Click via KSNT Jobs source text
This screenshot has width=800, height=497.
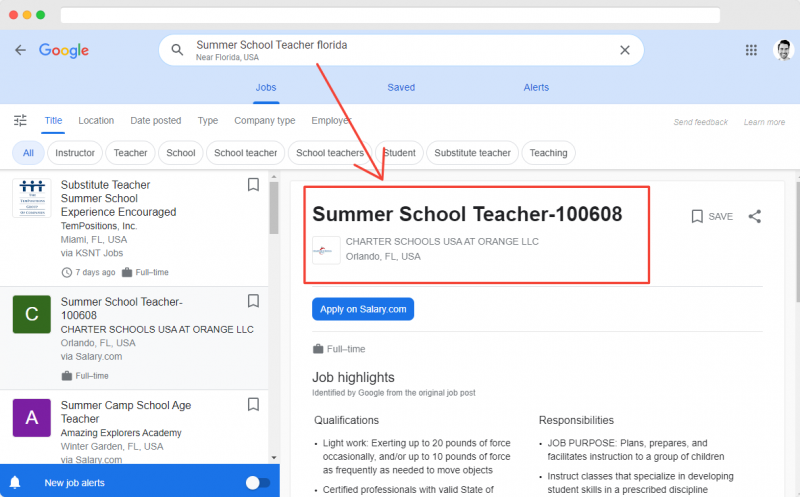[x=92, y=253]
